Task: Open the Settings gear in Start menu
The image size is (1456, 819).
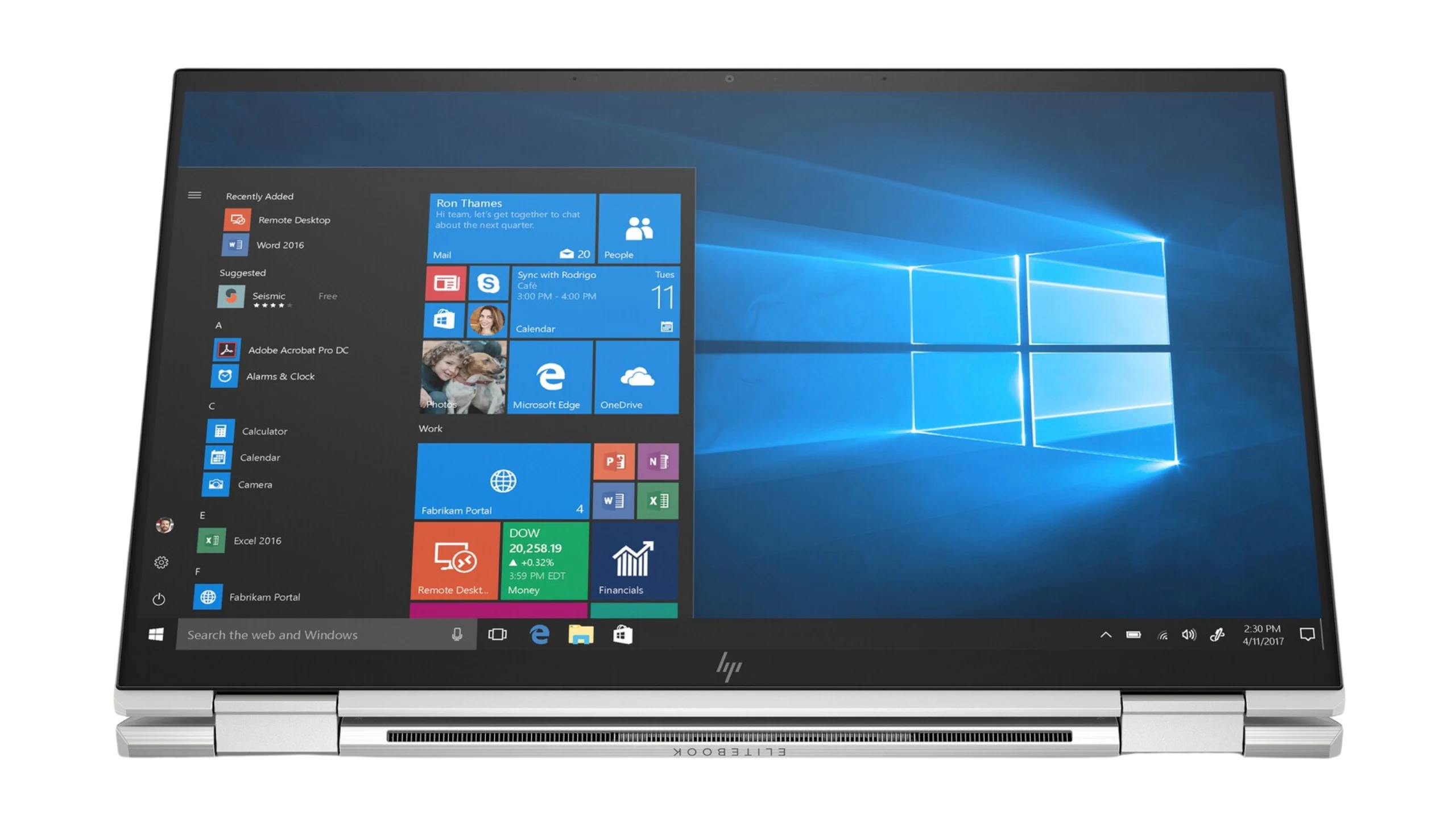Action: 161,562
